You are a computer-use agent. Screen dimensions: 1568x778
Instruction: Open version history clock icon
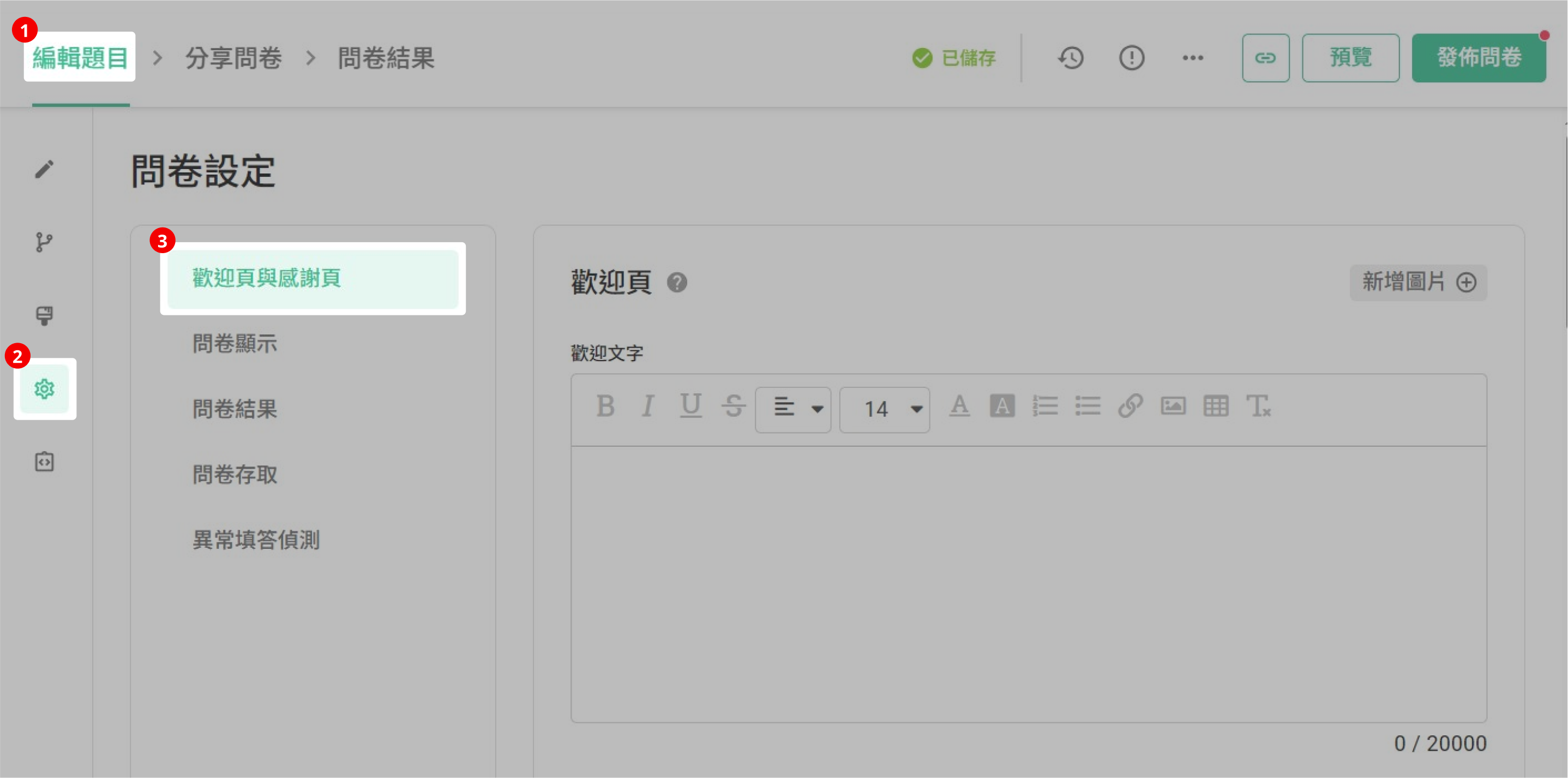[x=1071, y=58]
